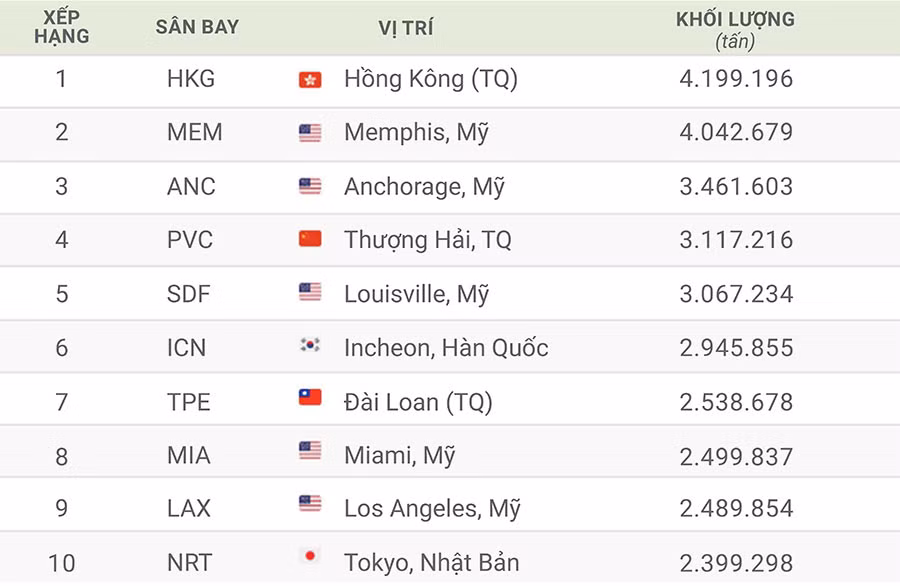The width and height of the screenshot is (900, 586).
Task: Select the HKG airport code
Action: pyautogui.click(x=191, y=79)
